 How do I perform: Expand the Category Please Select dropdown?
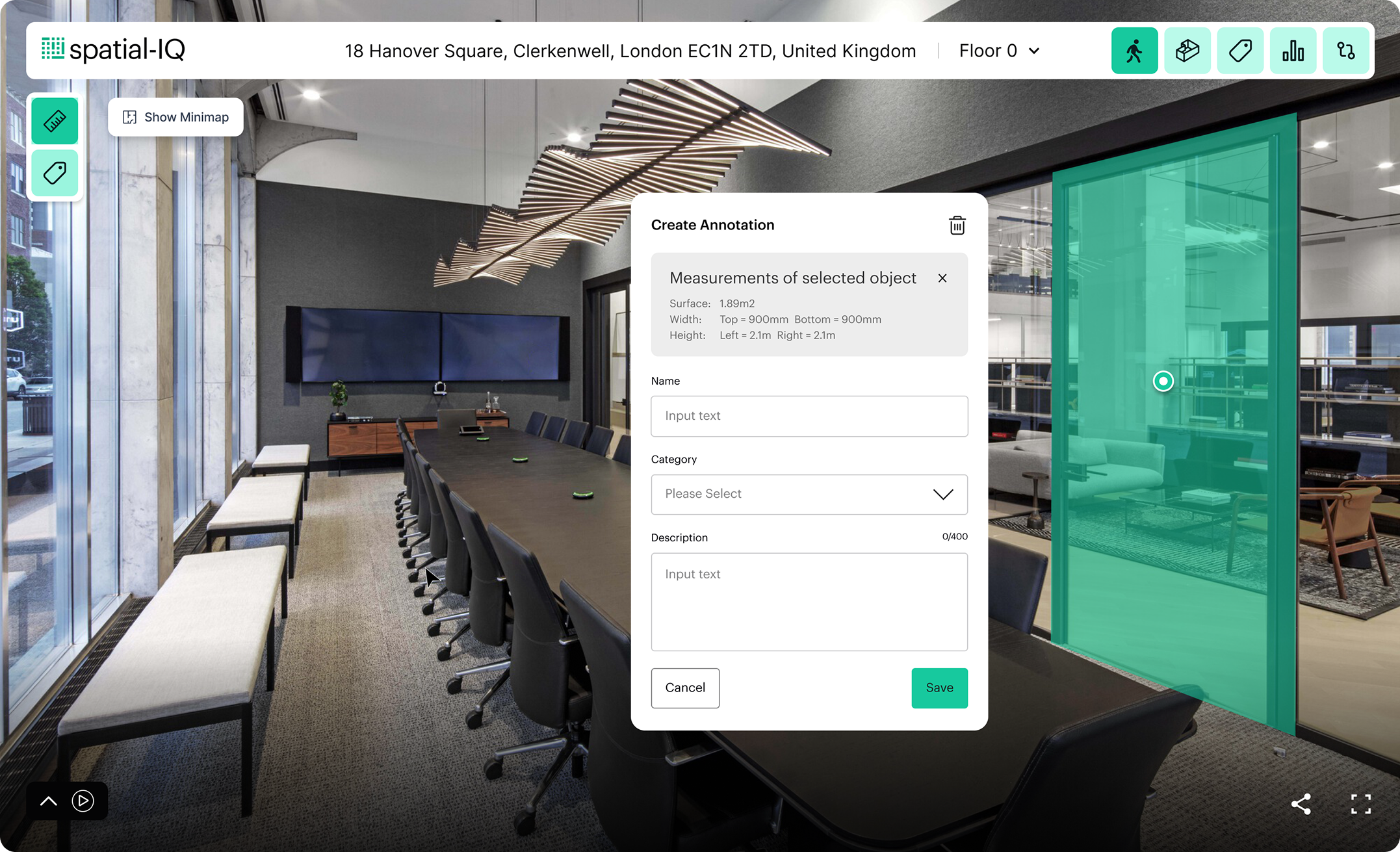click(809, 495)
